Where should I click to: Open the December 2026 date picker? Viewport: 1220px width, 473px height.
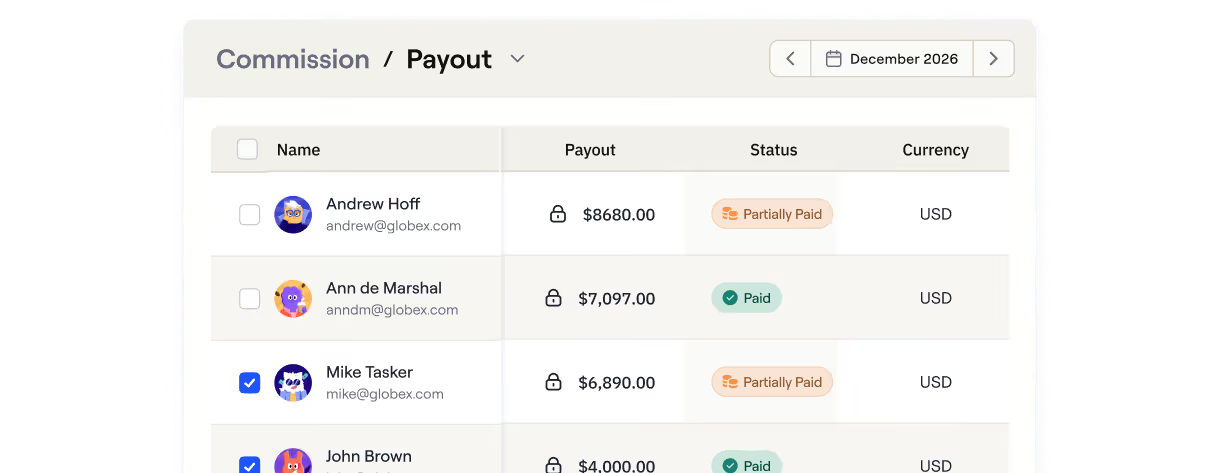point(892,59)
